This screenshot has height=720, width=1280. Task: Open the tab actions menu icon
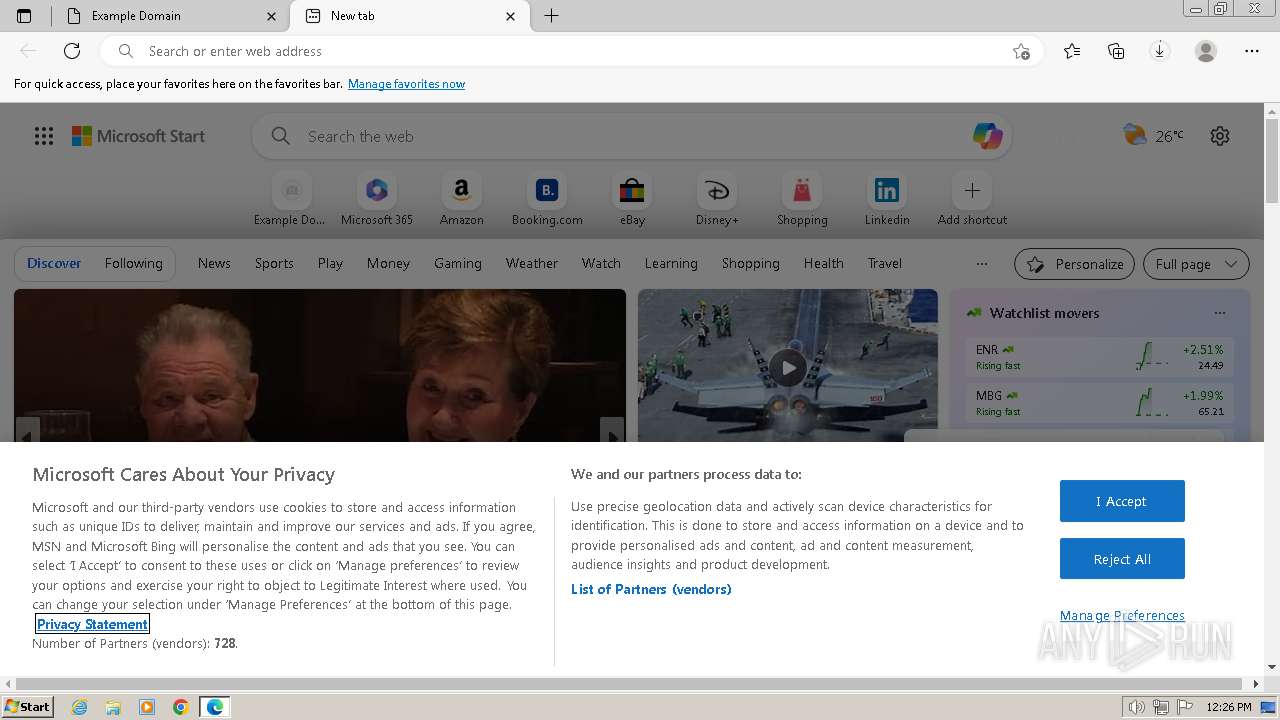pos(24,16)
